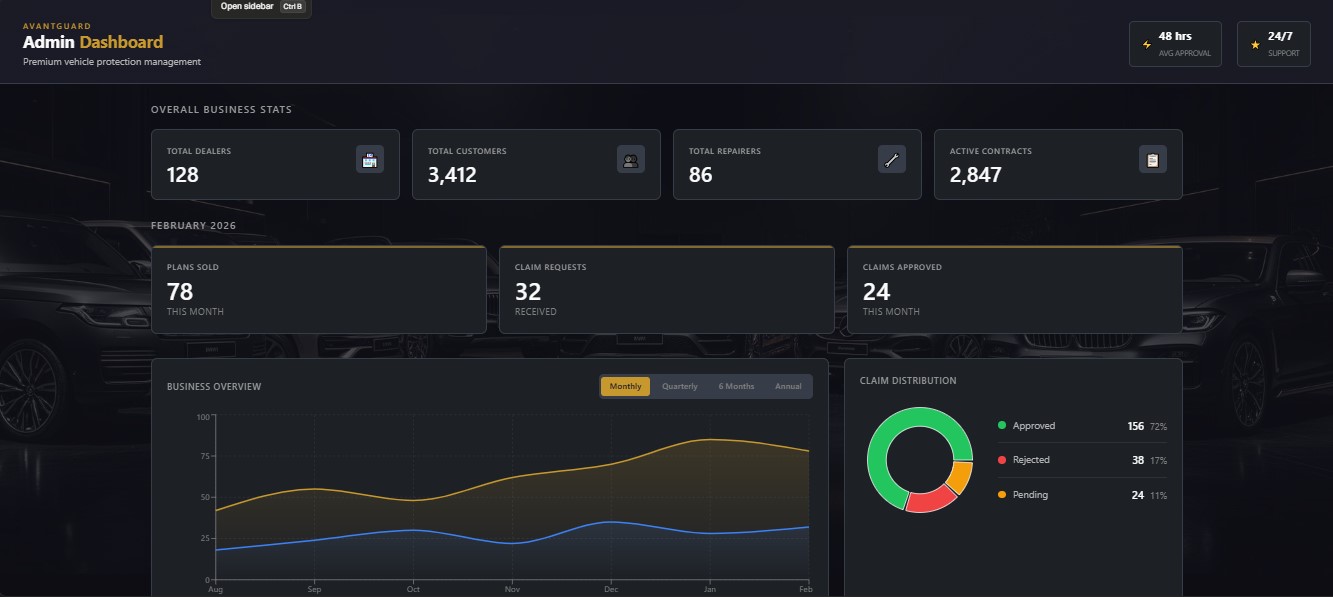Click the Jan label on chart axis

point(710,589)
